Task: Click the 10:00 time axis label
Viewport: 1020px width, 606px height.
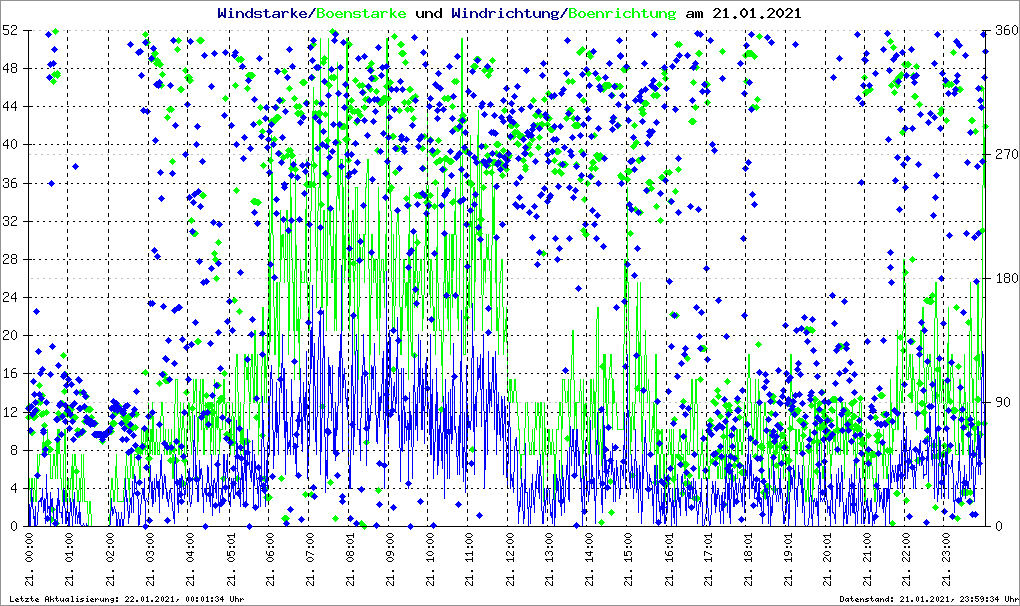Action: coord(429,559)
